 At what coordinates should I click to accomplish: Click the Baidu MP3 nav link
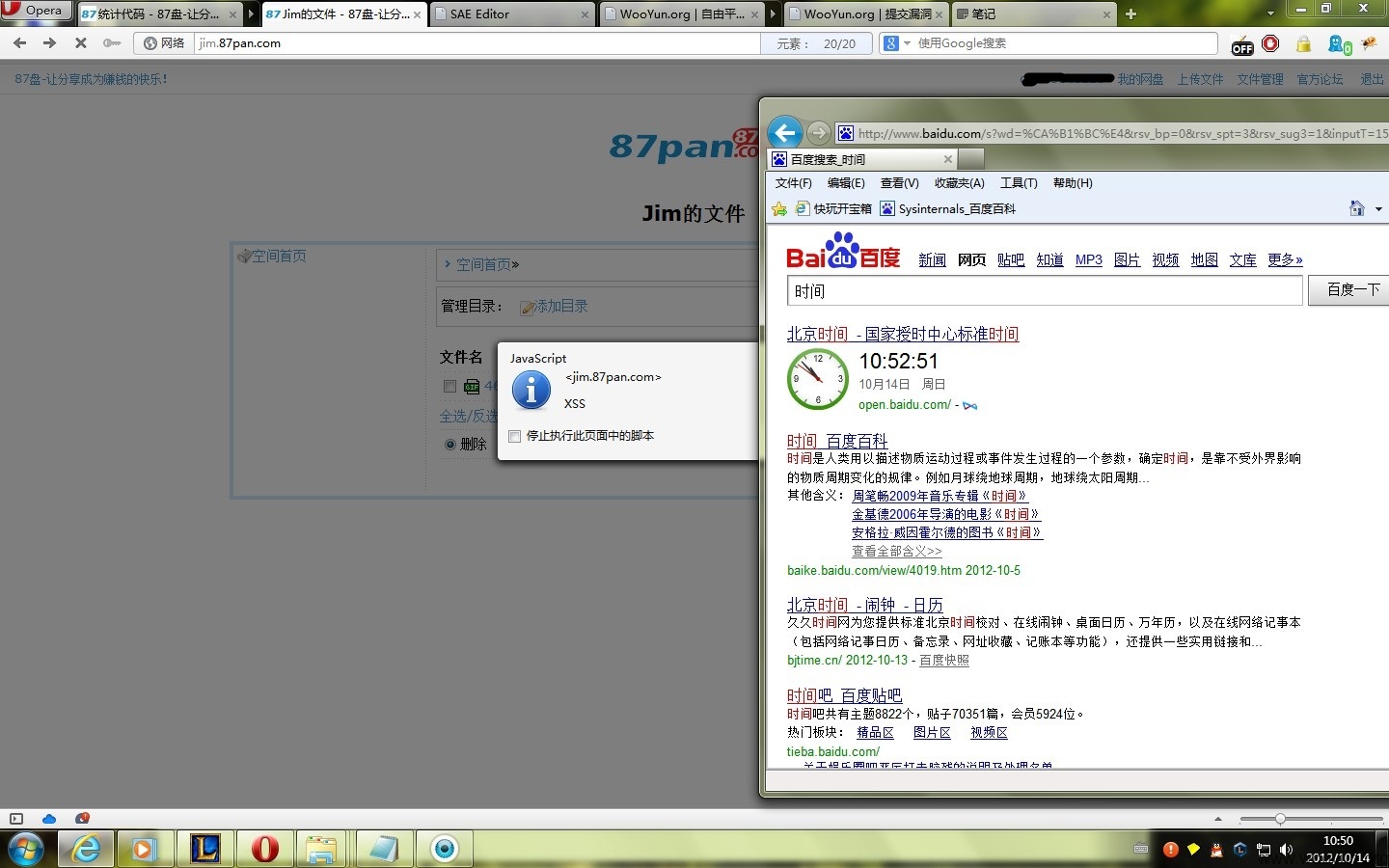[x=1088, y=259]
